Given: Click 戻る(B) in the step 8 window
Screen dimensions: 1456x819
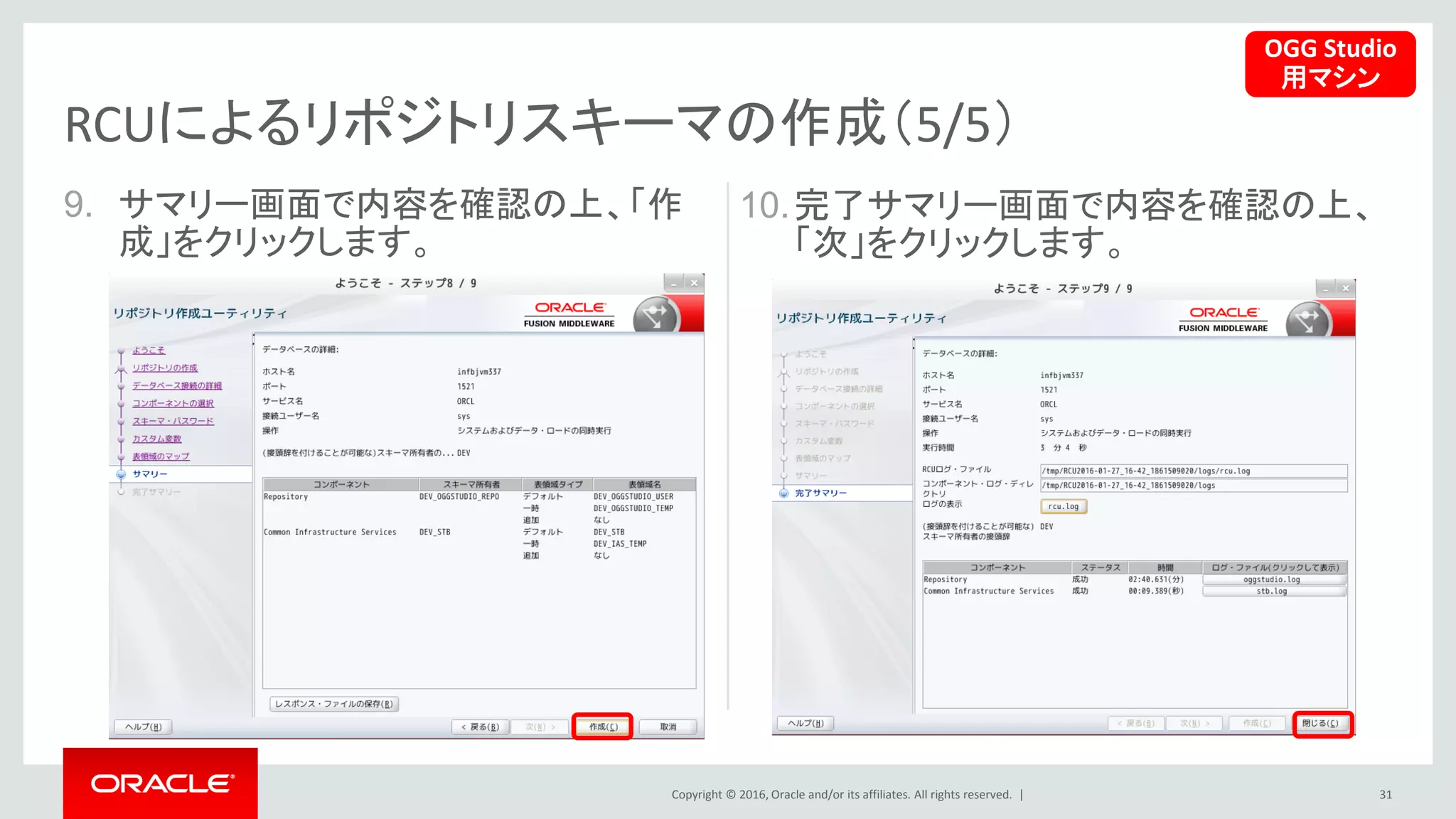Looking at the screenshot, I should 480,727.
